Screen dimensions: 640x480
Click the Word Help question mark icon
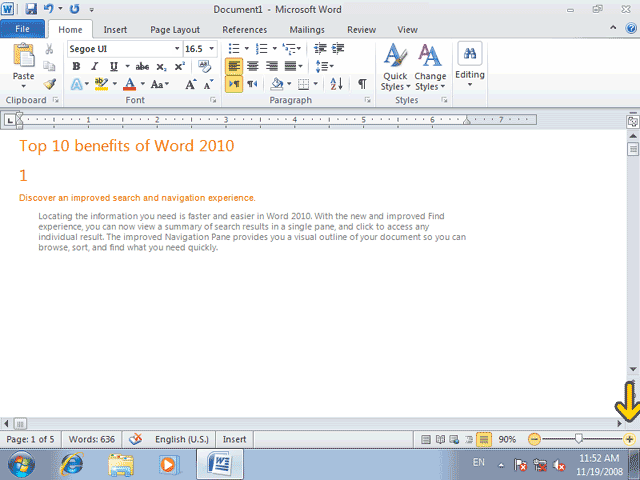(631, 28)
